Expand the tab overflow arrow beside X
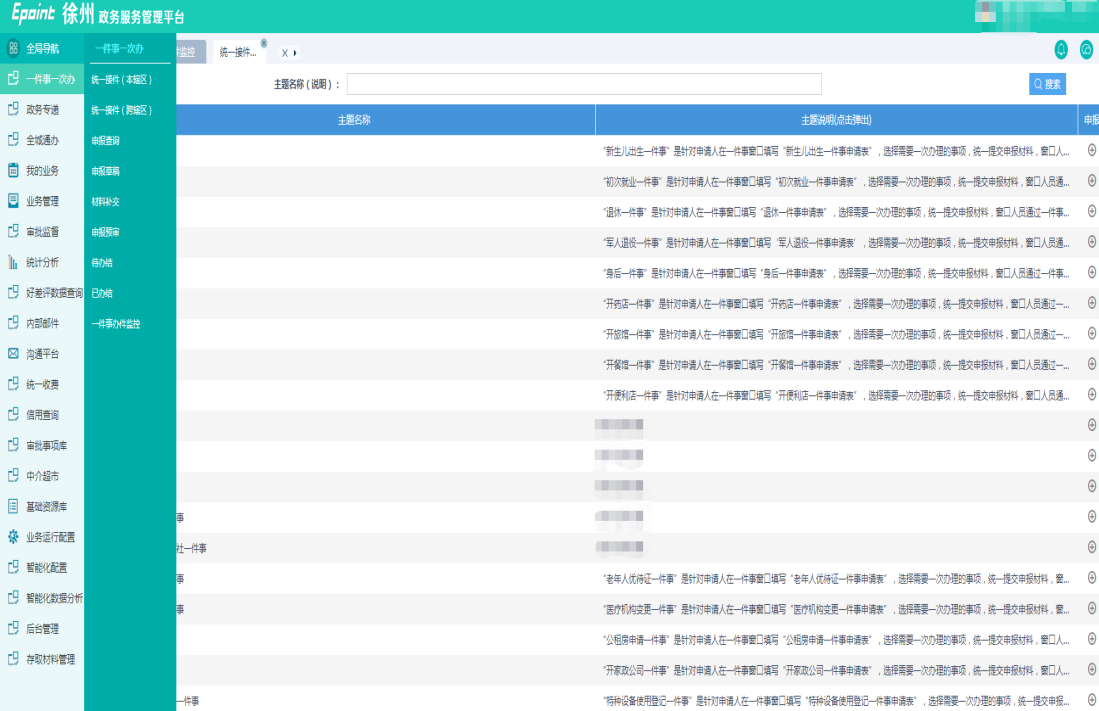Screen dimensions: 1099x711 (x=295, y=52)
